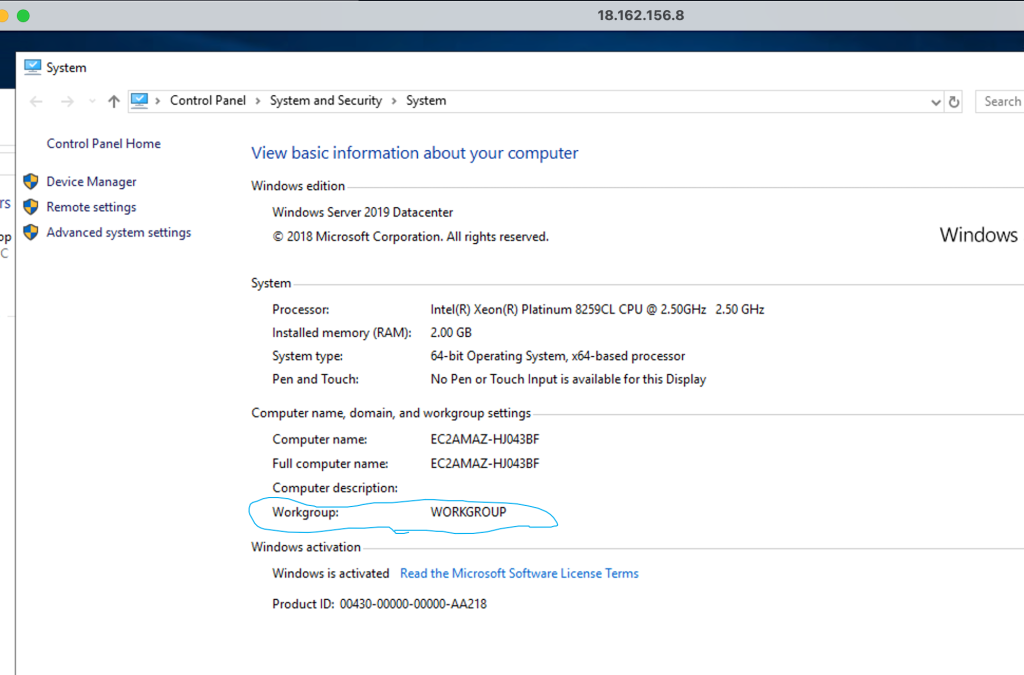Open Advanced system settings
Image resolution: width=1024 pixels, height=675 pixels.
(x=119, y=232)
